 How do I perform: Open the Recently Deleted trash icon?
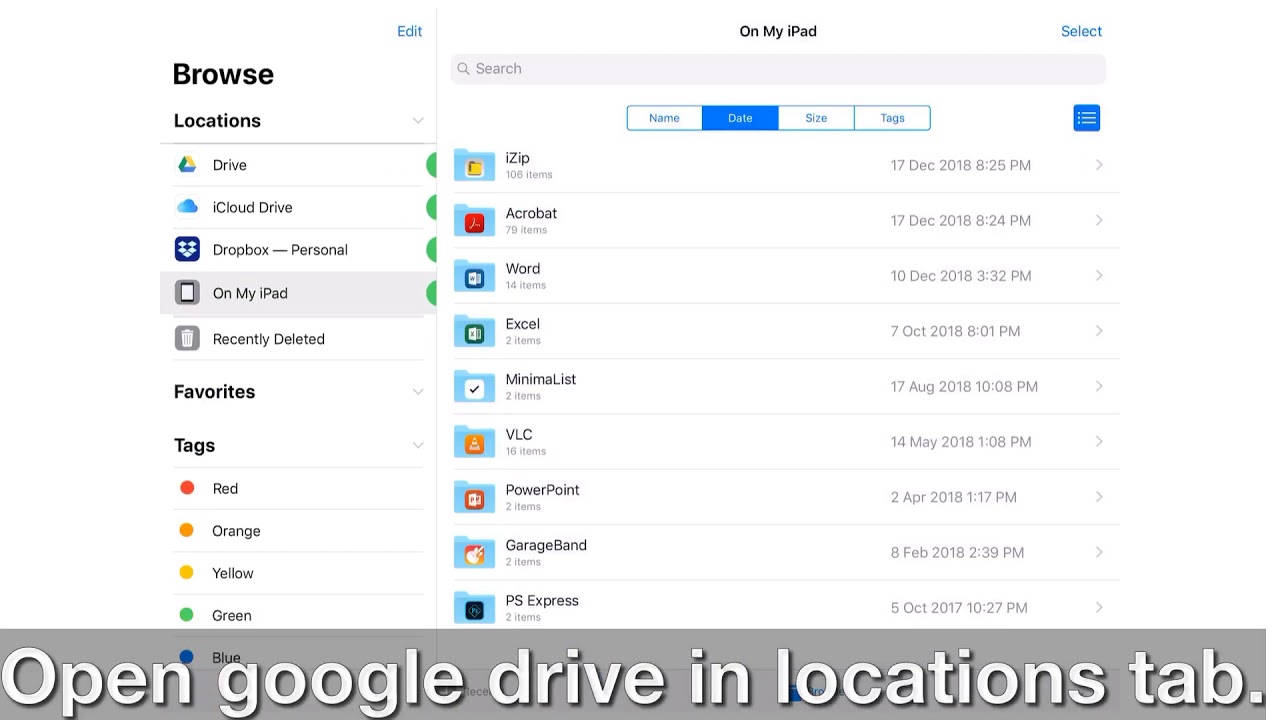click(x=187, y=338)
